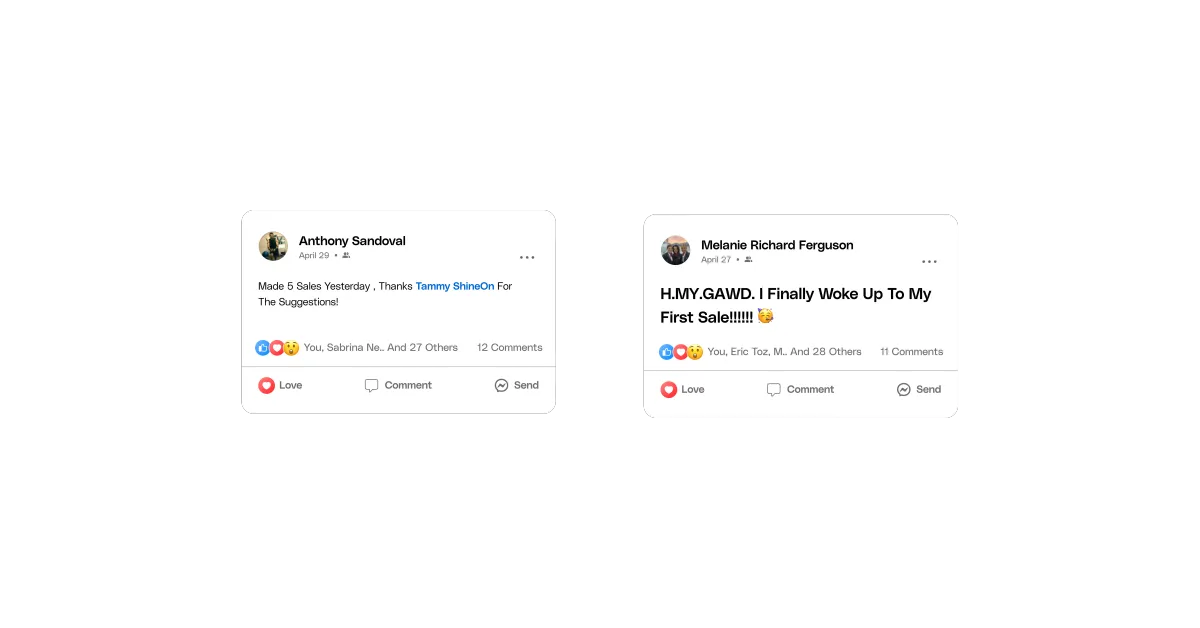The height and width of the screenshot is (628, 1200).
Task: Tap Love heart icon on Anthony's post
Action: click(x=266, y=385)
